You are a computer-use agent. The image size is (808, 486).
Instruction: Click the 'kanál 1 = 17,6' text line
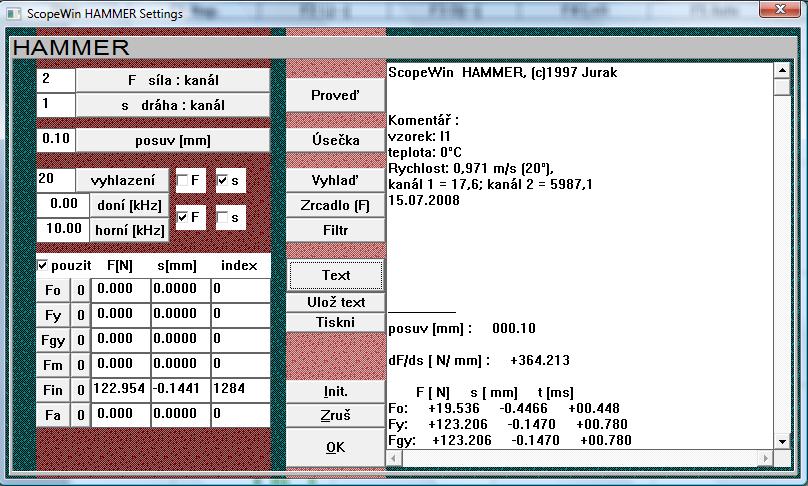[490, 185]
